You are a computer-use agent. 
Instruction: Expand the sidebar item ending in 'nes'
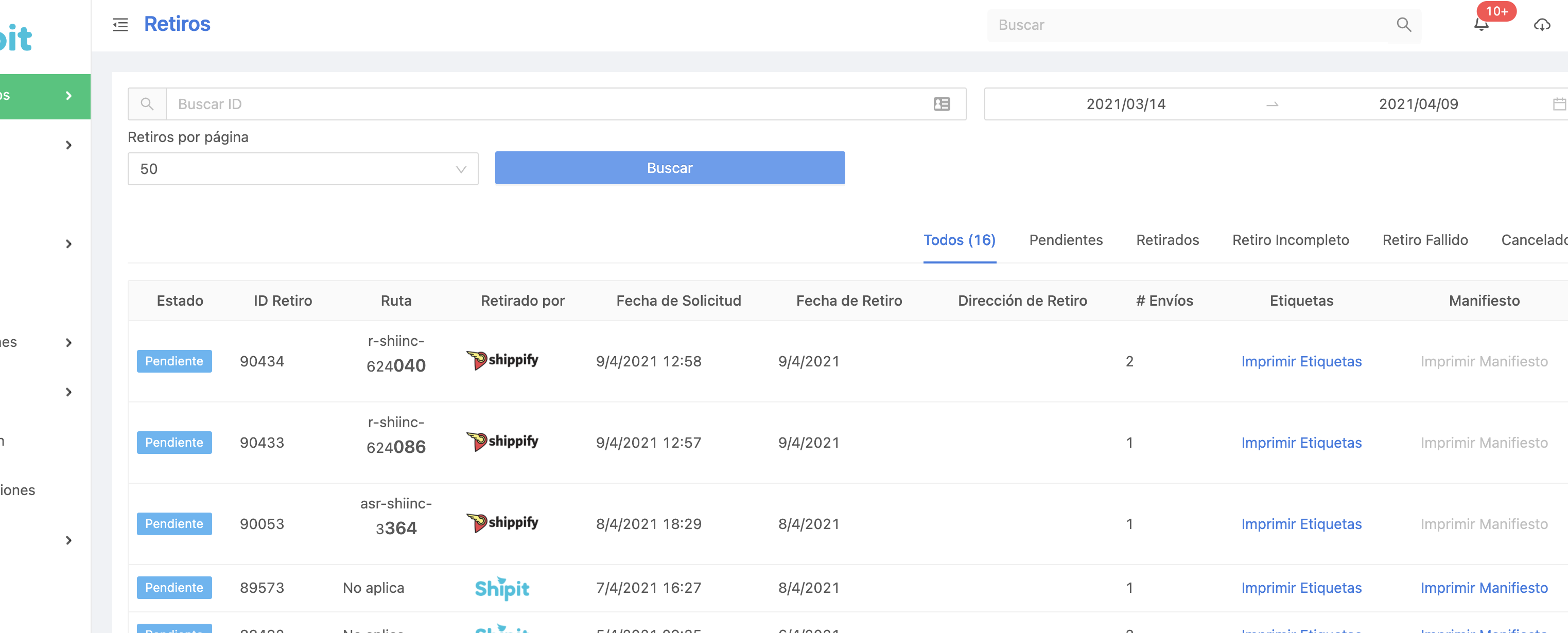(69, 343)
